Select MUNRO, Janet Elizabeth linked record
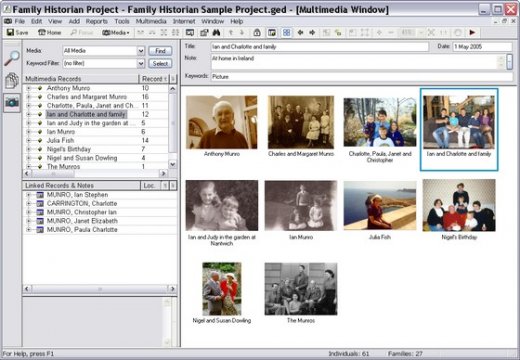The height and width of the screenshot is (360, 520). [x=82, y=221]
